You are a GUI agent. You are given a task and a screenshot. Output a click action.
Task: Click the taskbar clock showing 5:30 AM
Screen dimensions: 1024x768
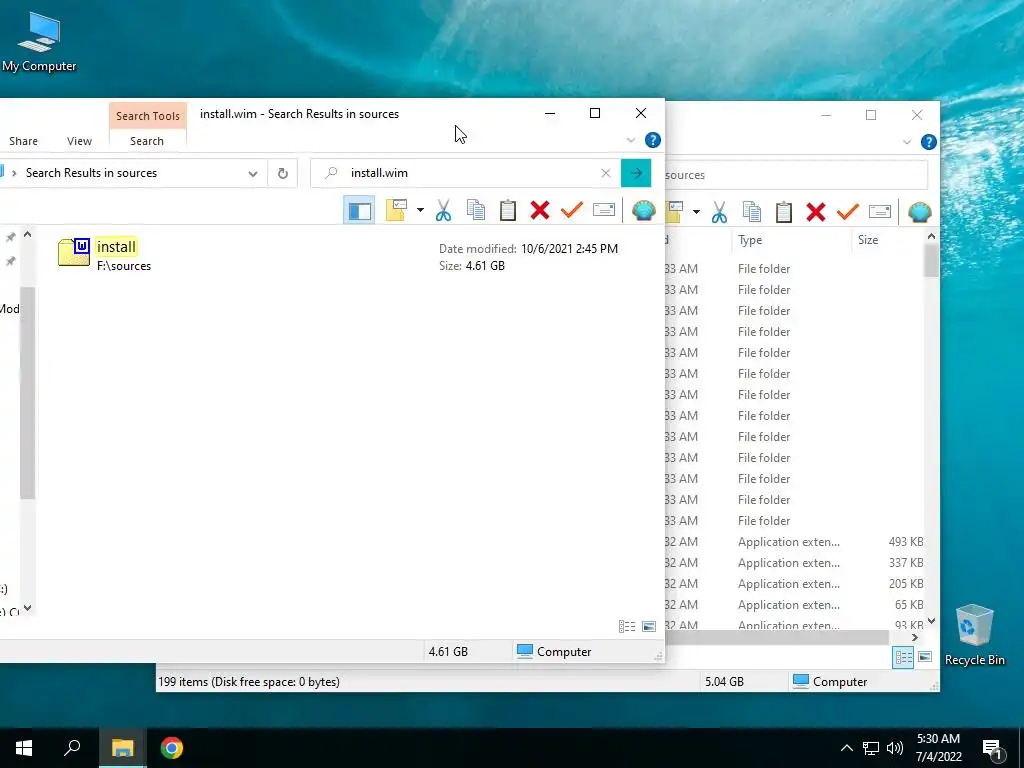point(938,748)
